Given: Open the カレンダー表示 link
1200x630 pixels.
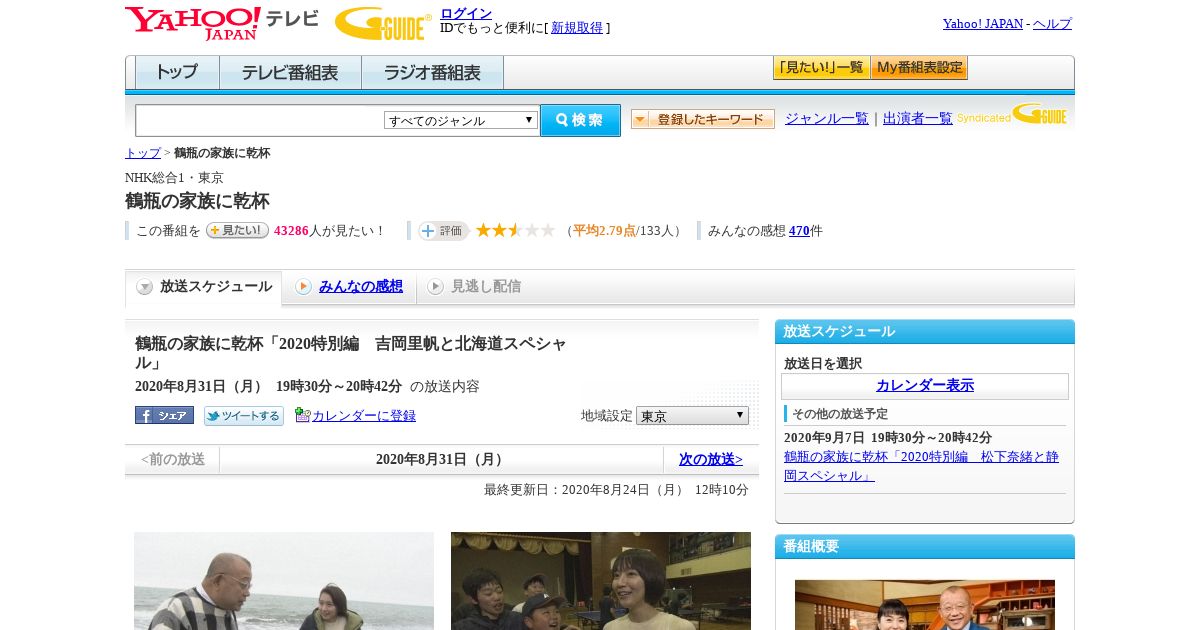Looking at the screenshot, I should (x=925, y=386).
